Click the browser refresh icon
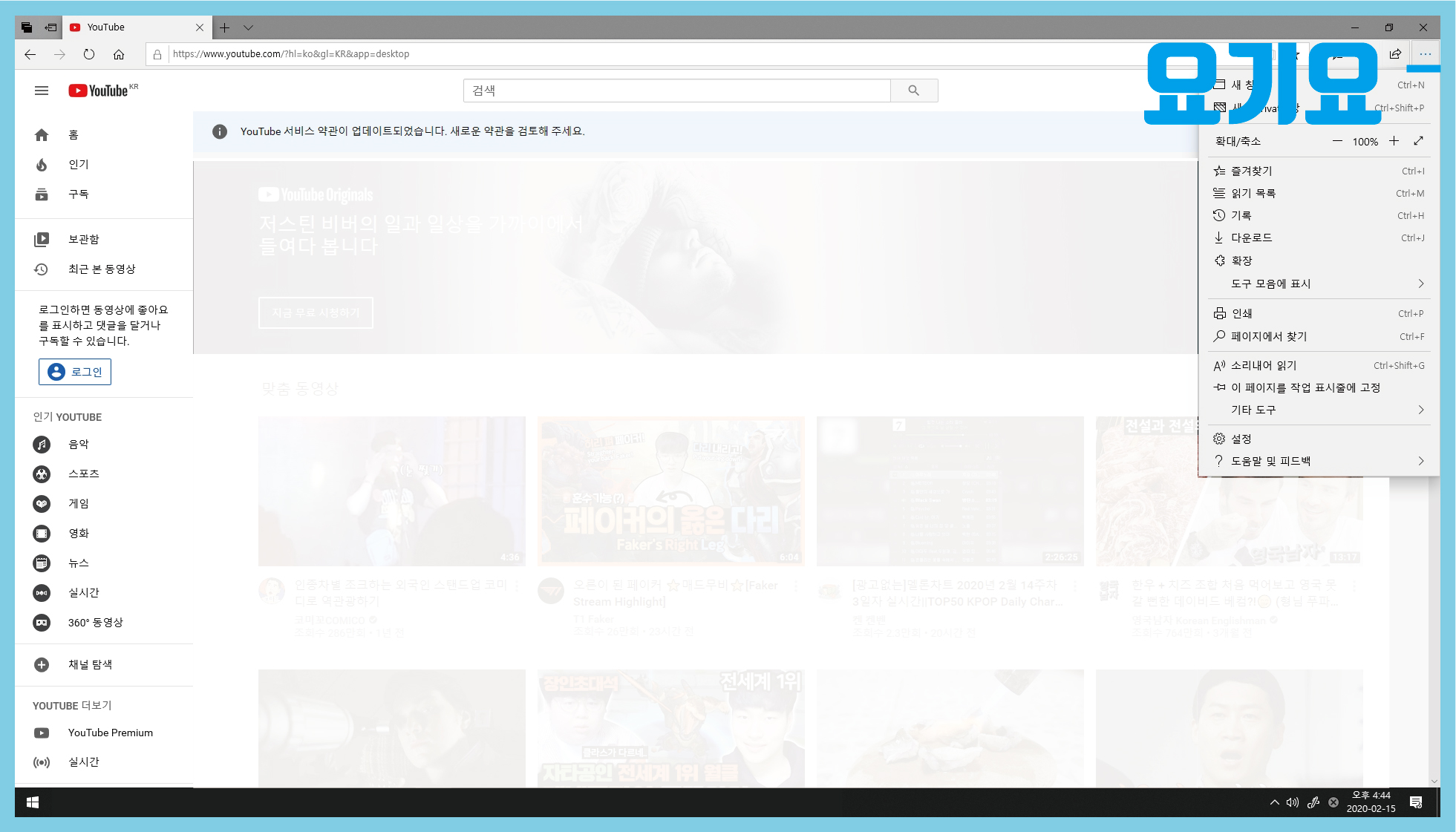Screen dimensions: 1456x832 [x=89, y=54]
